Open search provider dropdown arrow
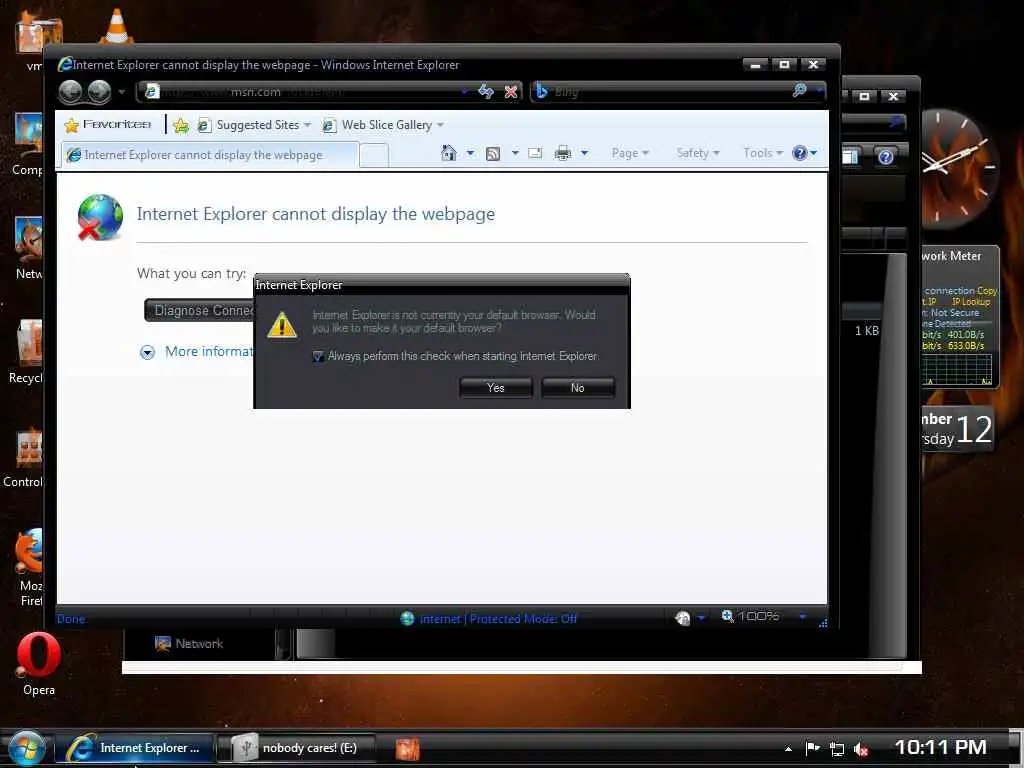This screenshot has width=1024, height=768. click(818, 90)
